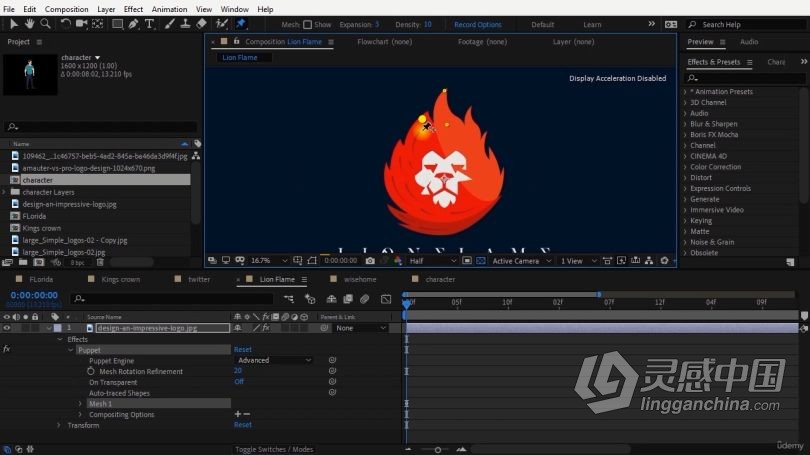The width and height of the screenshot is (810, 455).
Task: Open composition flowchart icon in timeline
Action: tap(289, 299)
